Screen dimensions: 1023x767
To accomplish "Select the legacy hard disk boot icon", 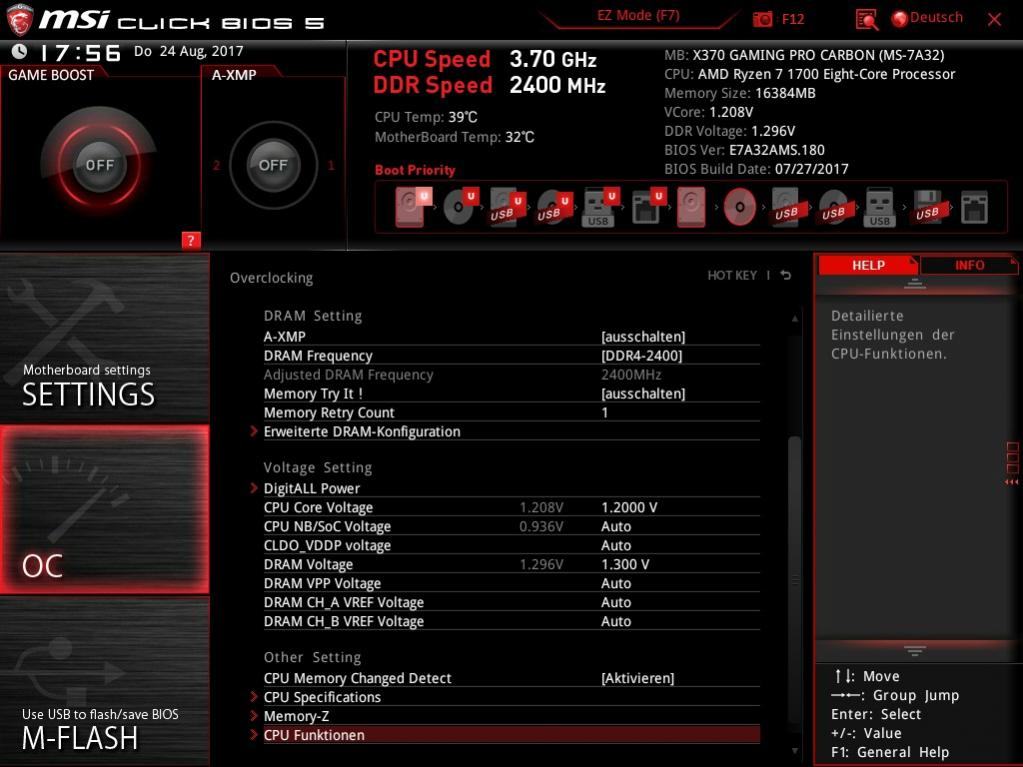I will (691, 207).
